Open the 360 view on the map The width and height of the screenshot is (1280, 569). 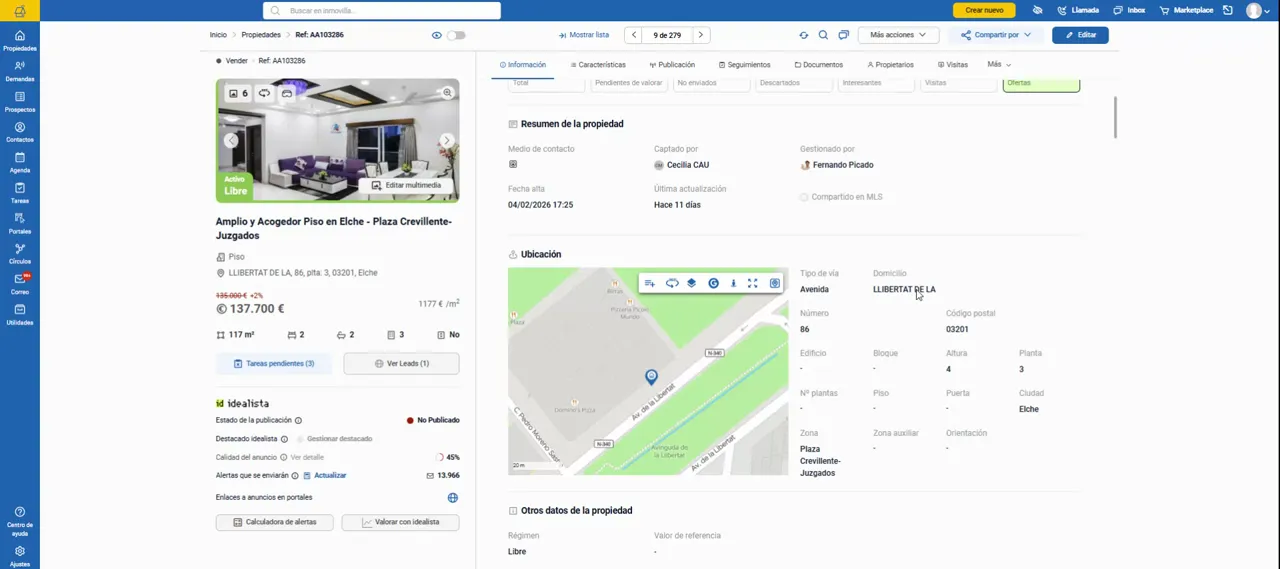coord(671,283)
